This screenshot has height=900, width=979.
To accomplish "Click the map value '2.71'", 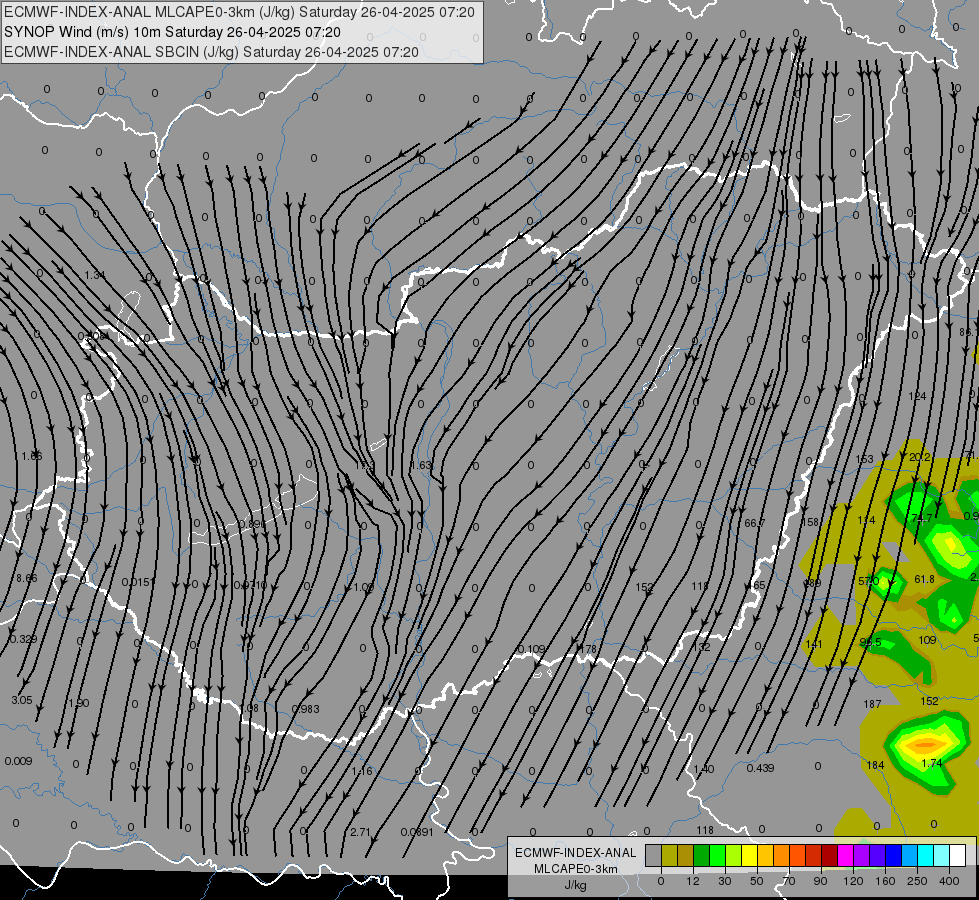I will point(360,832).
